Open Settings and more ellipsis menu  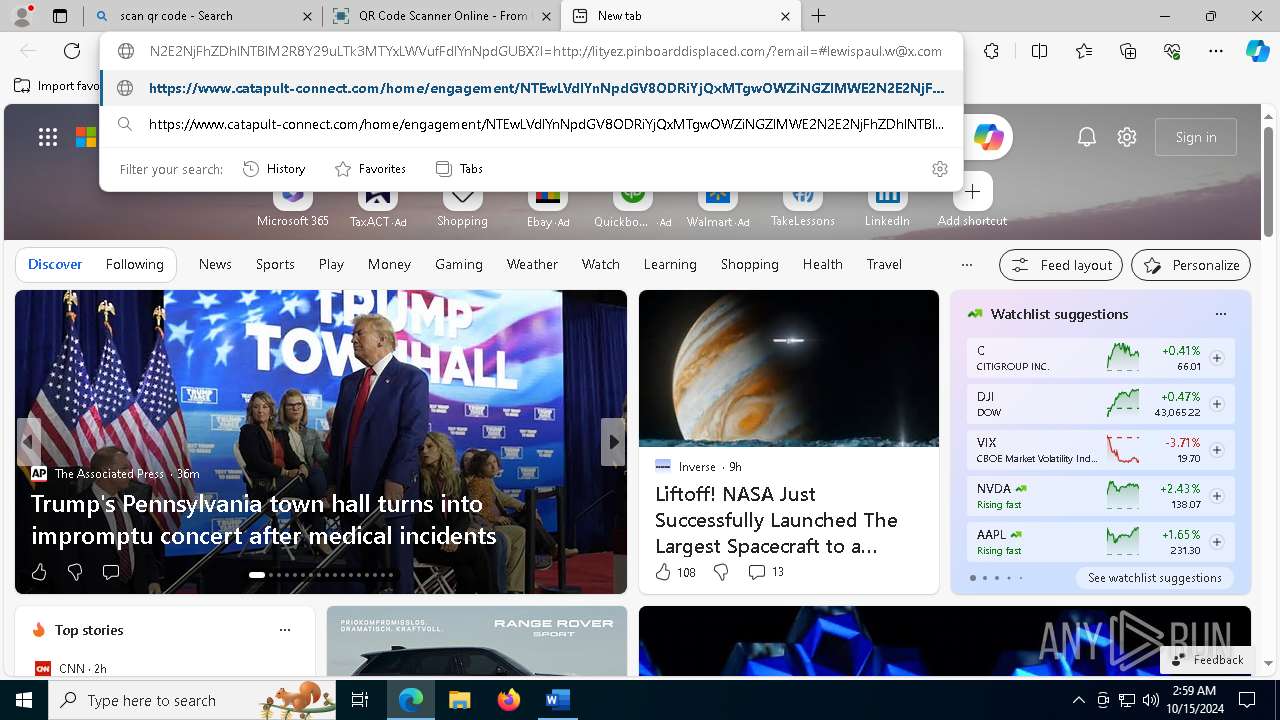coord(1216,51)
